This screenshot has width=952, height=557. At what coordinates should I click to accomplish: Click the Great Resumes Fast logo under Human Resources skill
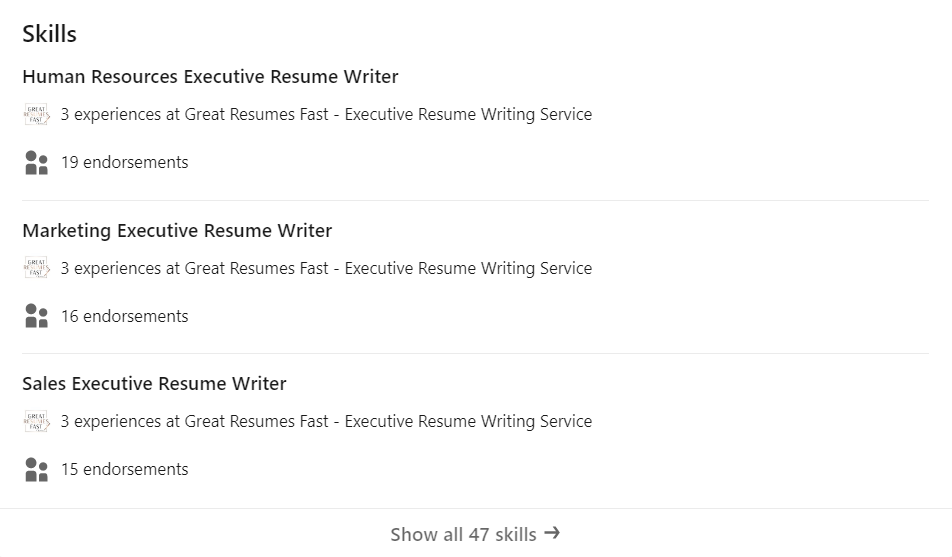click(36, 114)
